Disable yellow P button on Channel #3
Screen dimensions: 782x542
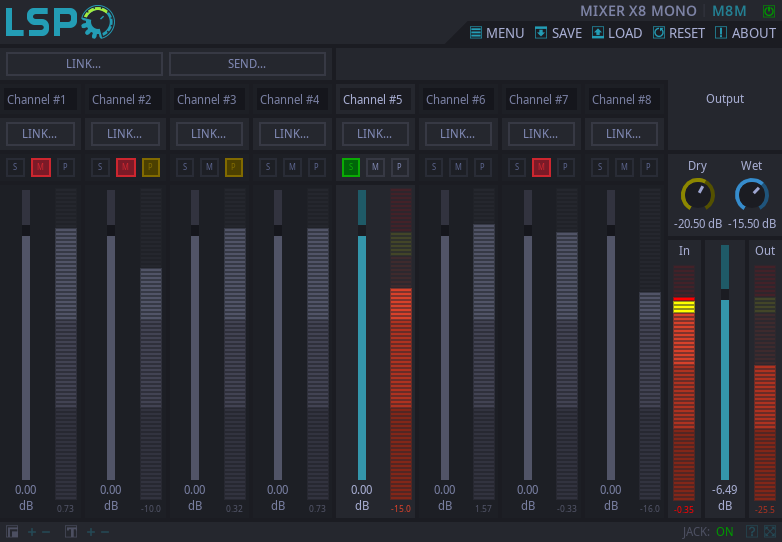tap(233, 167)
